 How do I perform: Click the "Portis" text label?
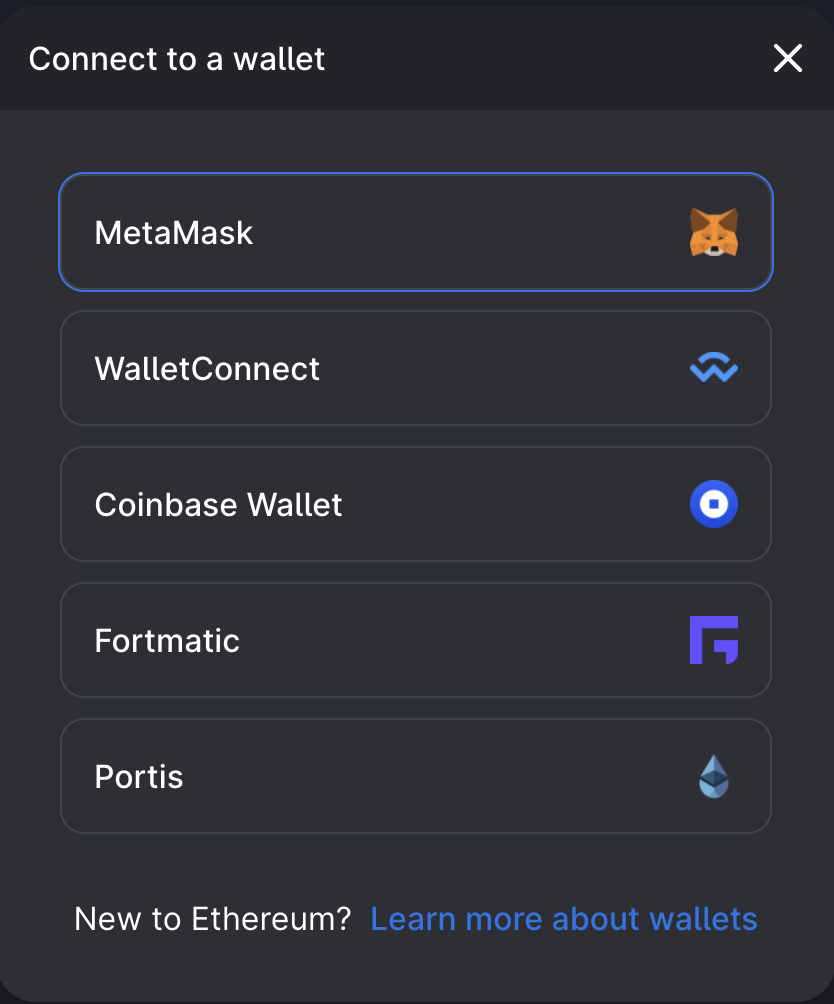point(139,777)
